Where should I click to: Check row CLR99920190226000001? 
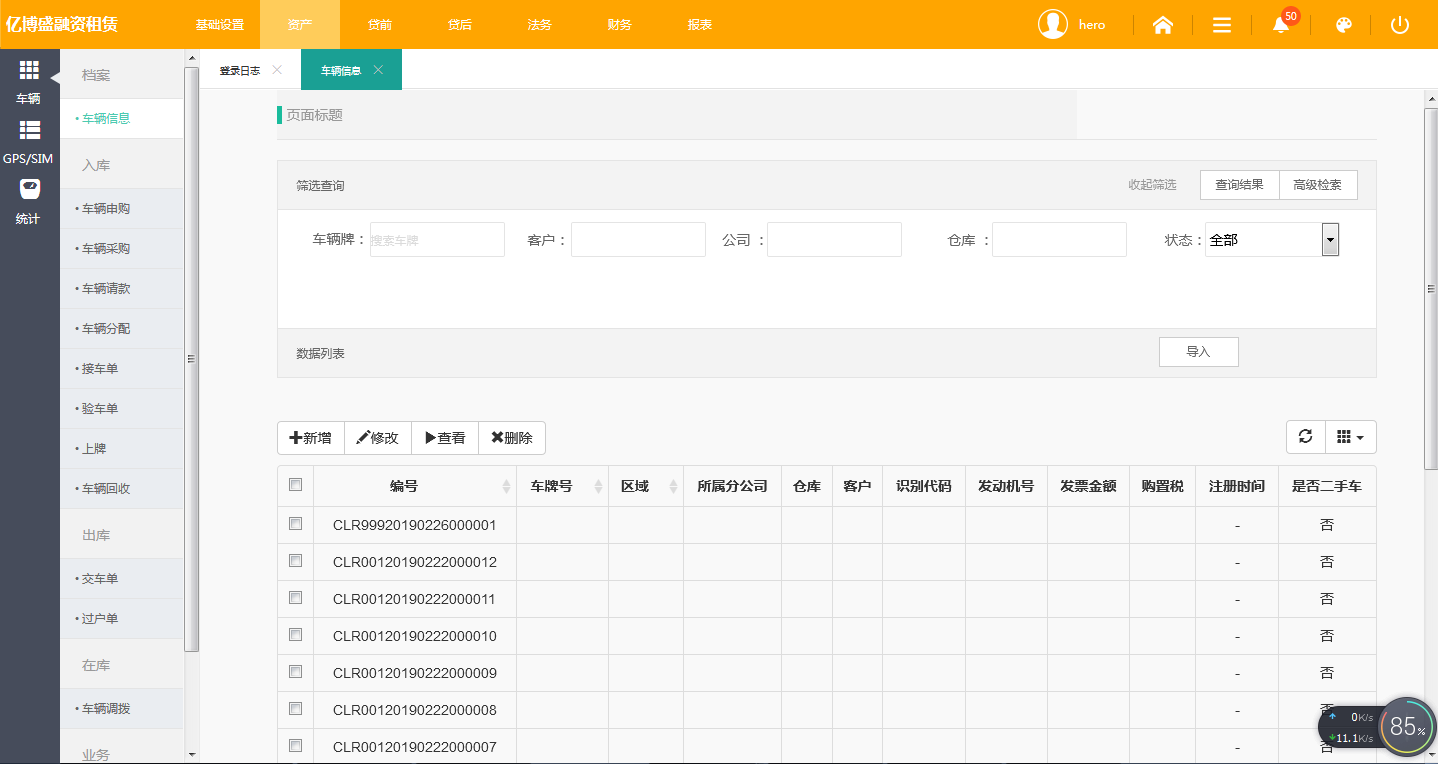[295, 524]
